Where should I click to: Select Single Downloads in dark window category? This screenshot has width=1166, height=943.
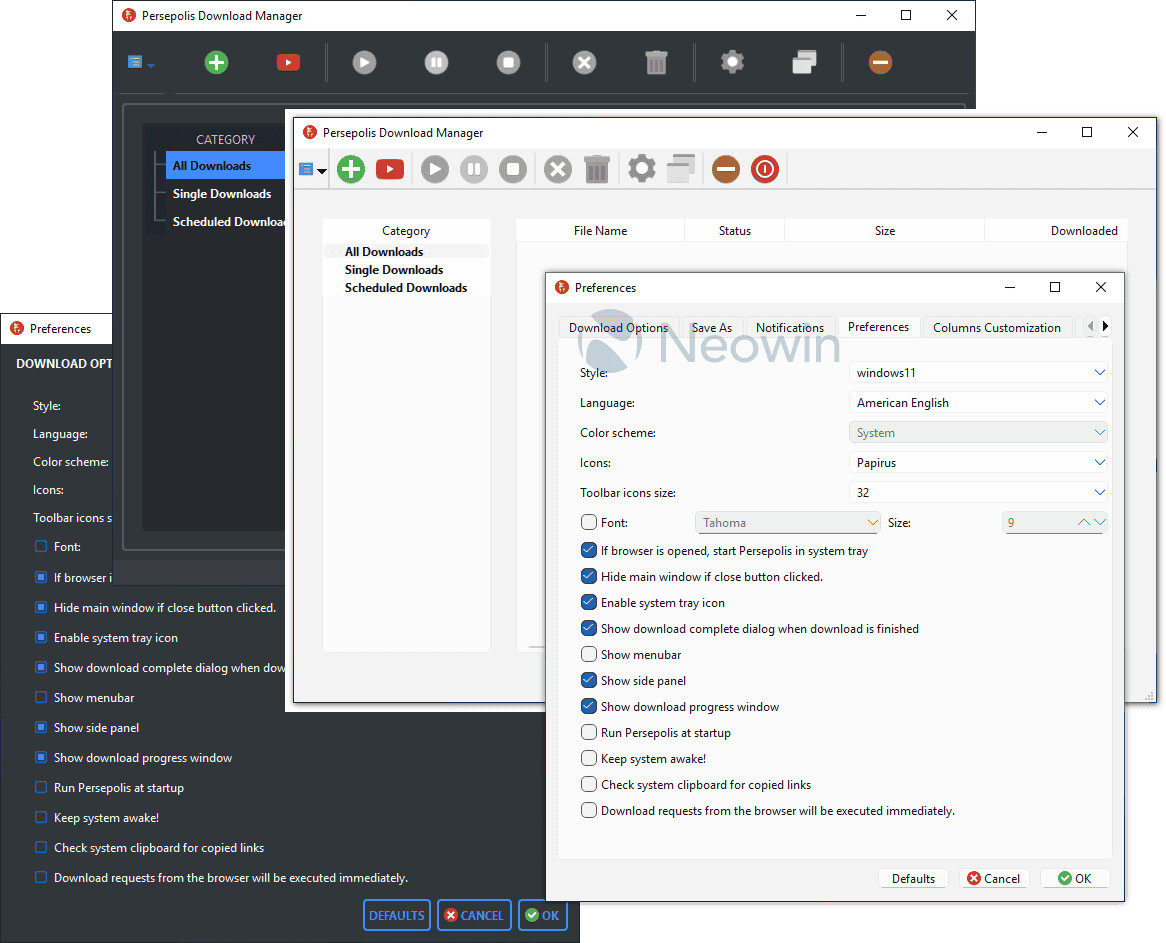point(222,194)
